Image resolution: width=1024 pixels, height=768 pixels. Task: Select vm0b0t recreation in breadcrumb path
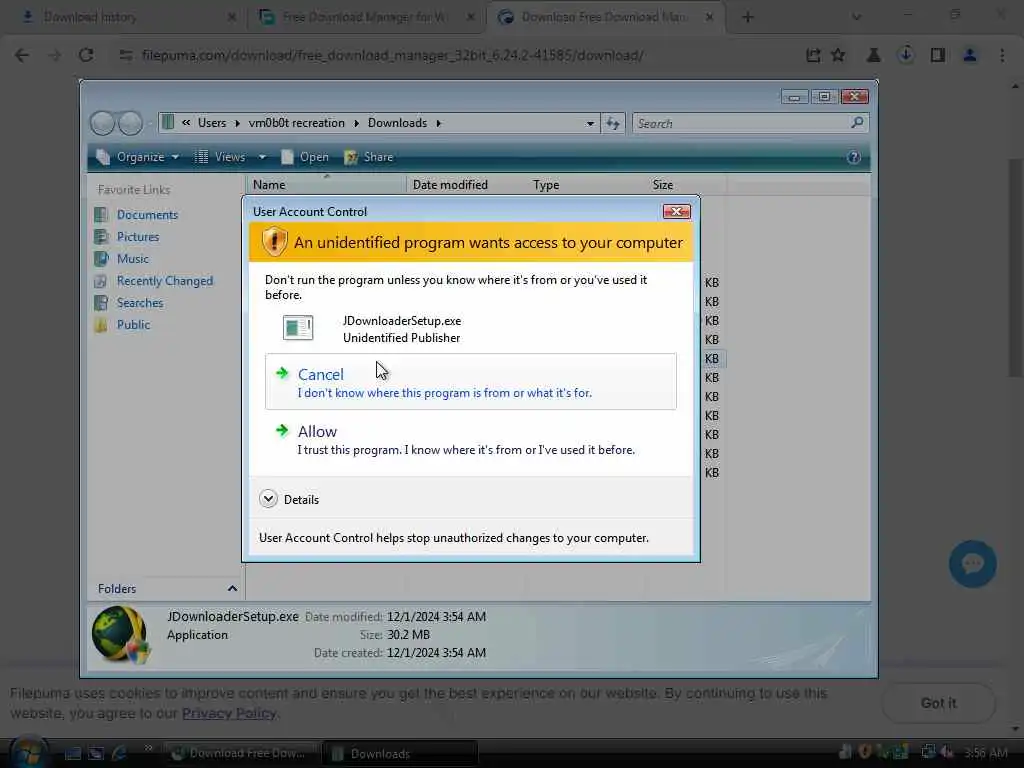296,123
